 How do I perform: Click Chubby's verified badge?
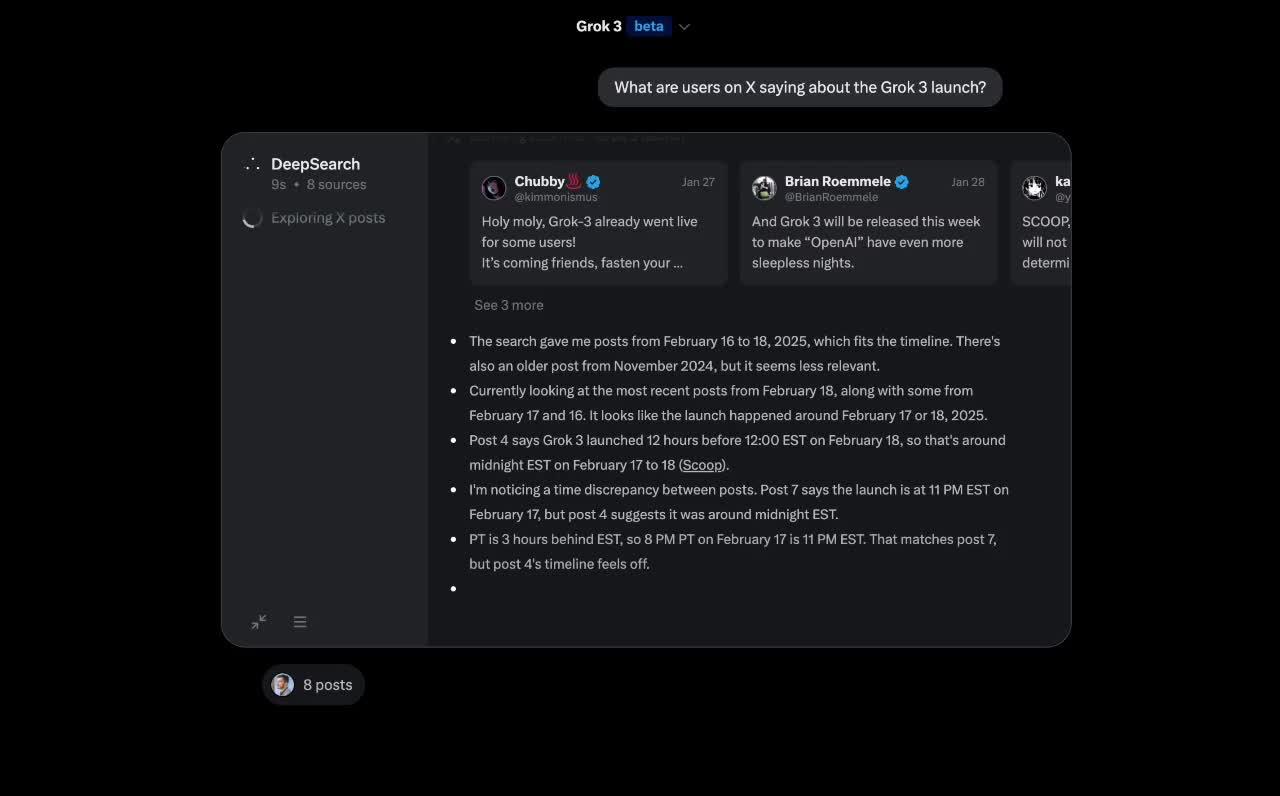(593, 182)
